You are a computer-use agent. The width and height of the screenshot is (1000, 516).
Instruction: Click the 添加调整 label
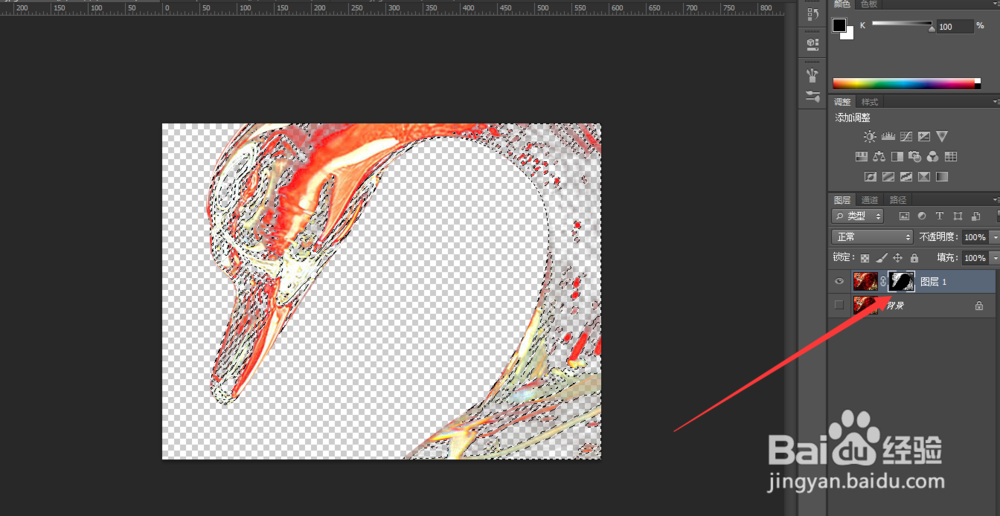click(852, 118)
